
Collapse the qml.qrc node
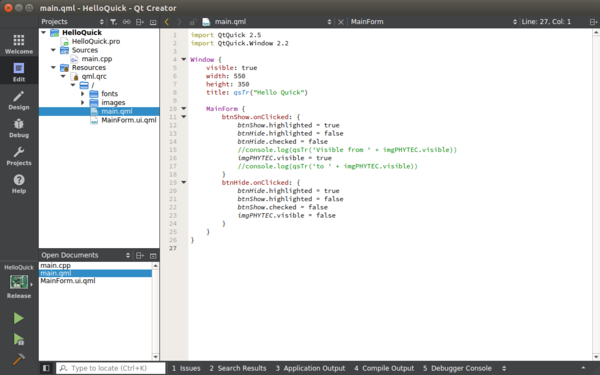tap(63, 77)
